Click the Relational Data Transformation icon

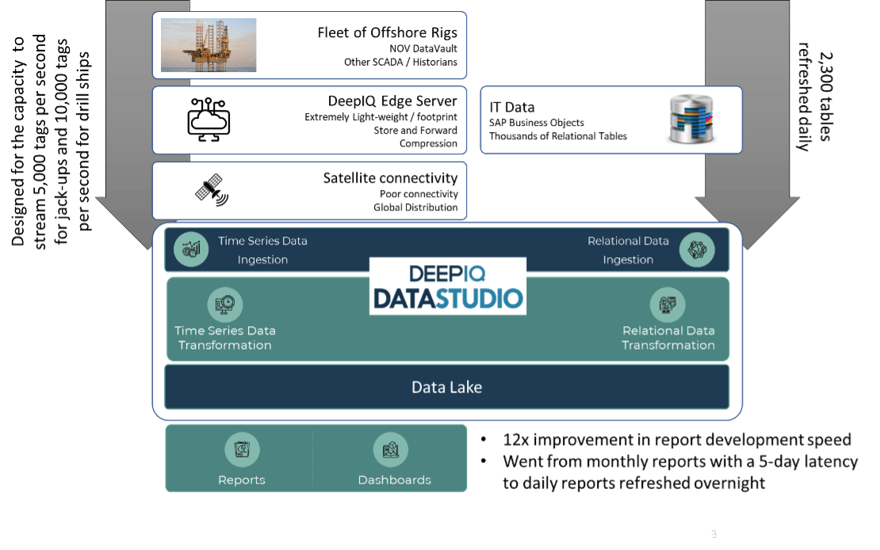coord(667,304)
